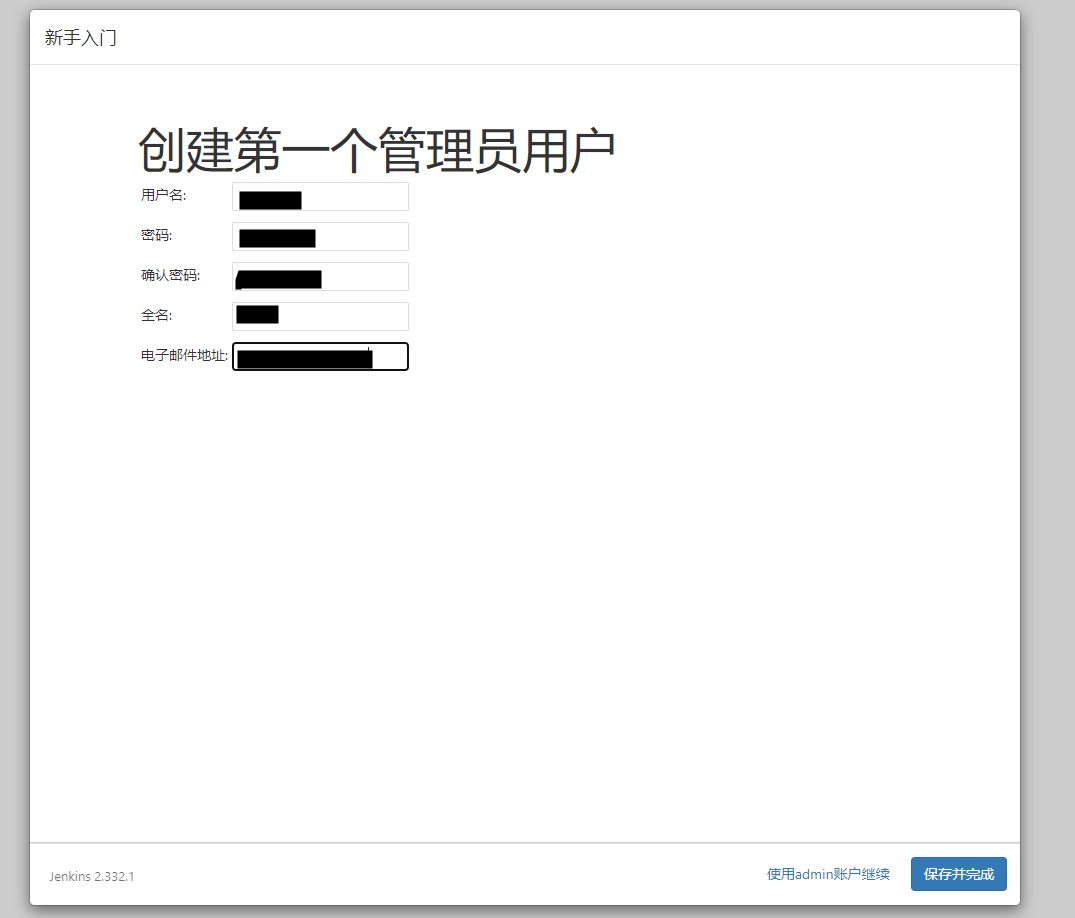The height and width of the screenshot is (918, 1075).
Task: Click the 电子邮件地址 input field
Action: point(320,356)
